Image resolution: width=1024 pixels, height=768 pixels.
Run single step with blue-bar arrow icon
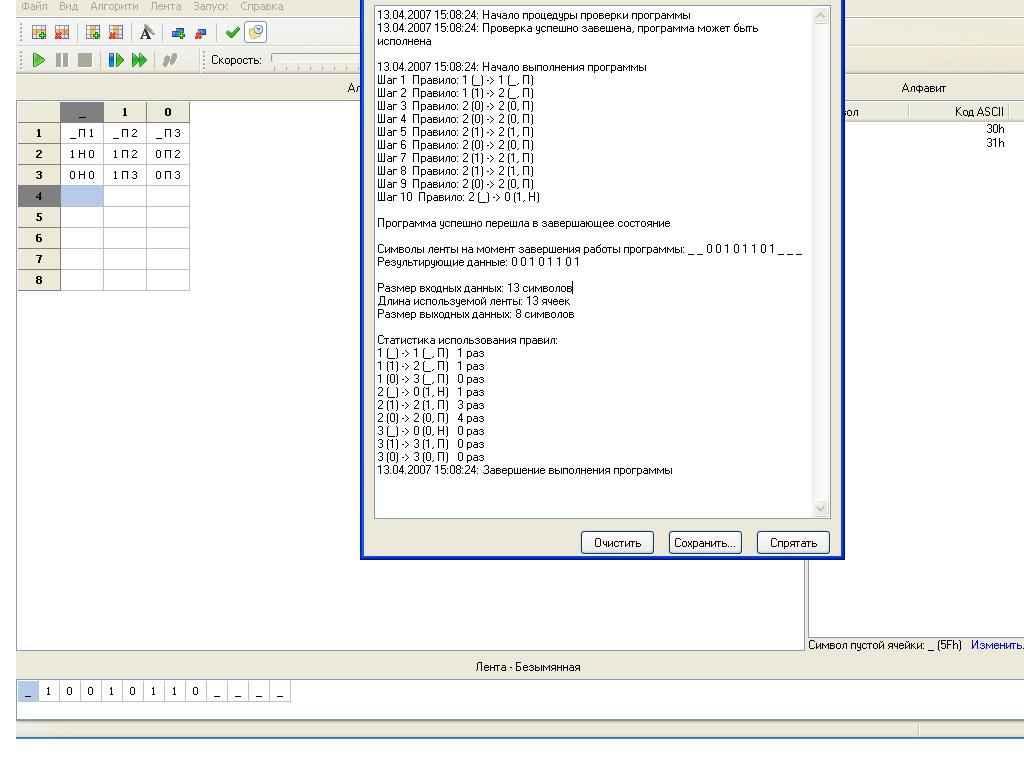116,60
